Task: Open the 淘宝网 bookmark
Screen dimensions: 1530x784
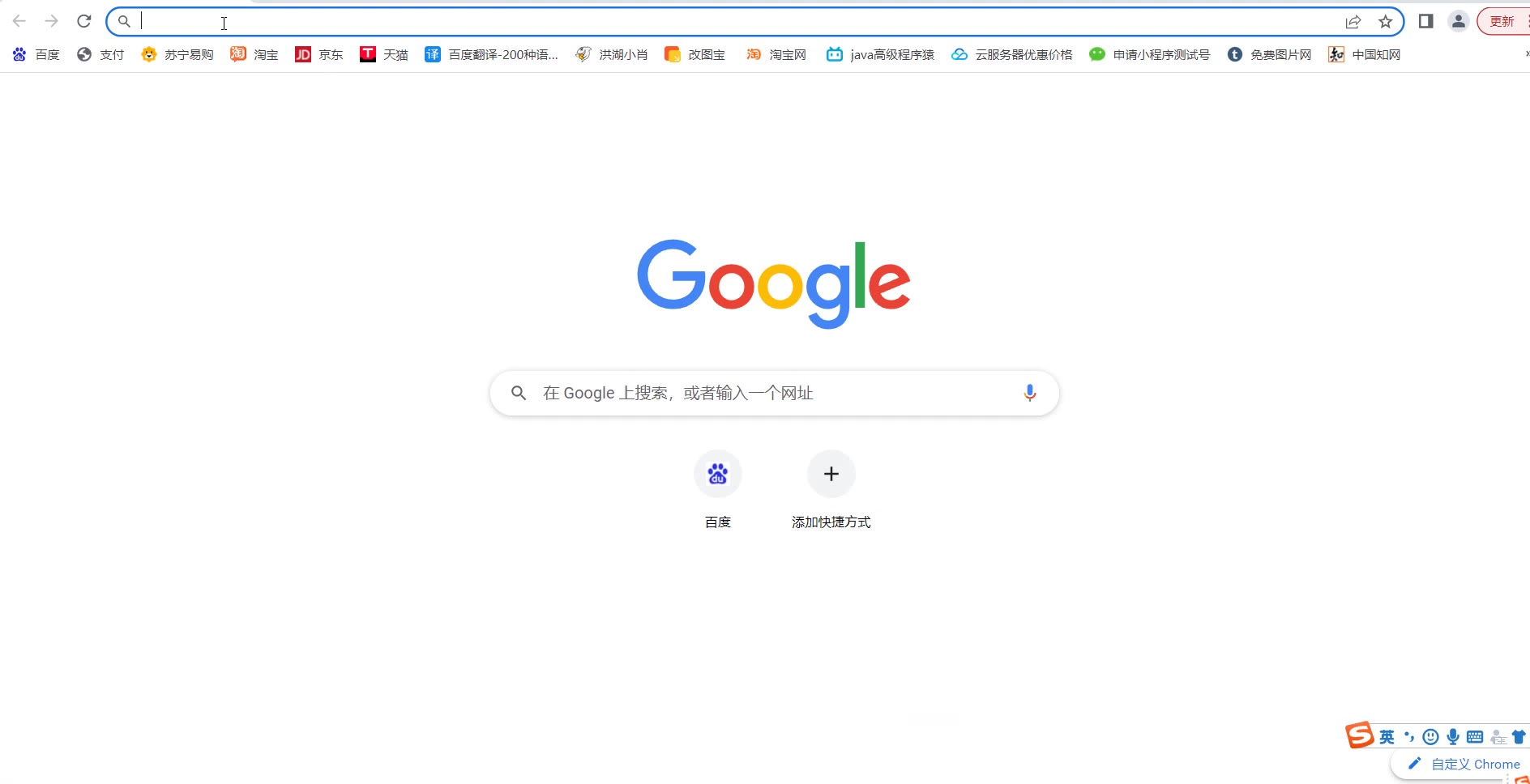Action: click(776, 54)
